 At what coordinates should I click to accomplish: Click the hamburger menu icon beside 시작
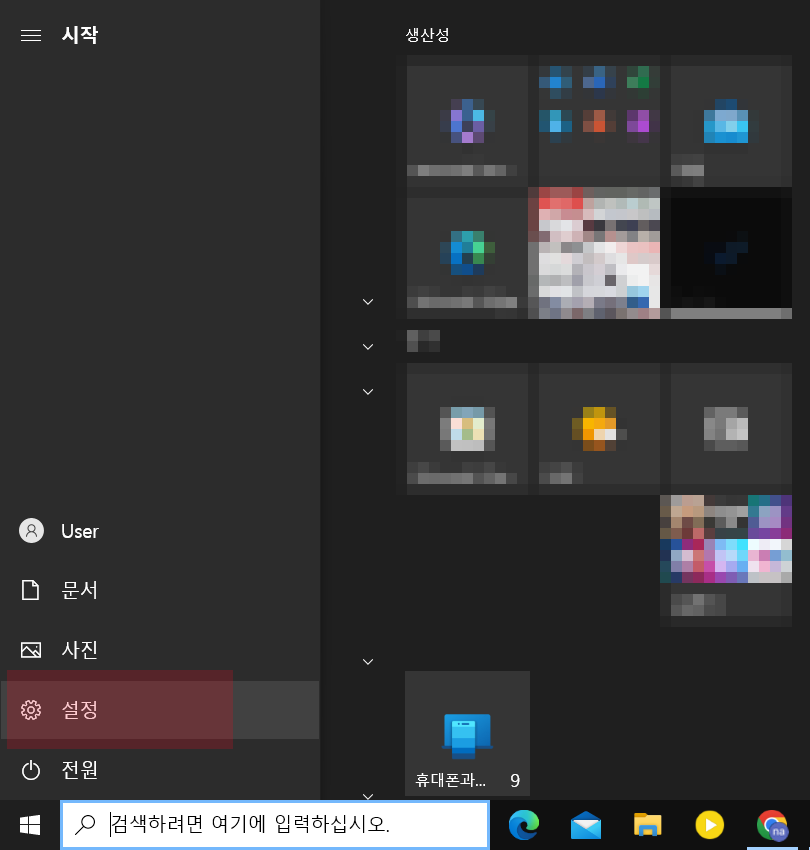(x=31, y=36)
